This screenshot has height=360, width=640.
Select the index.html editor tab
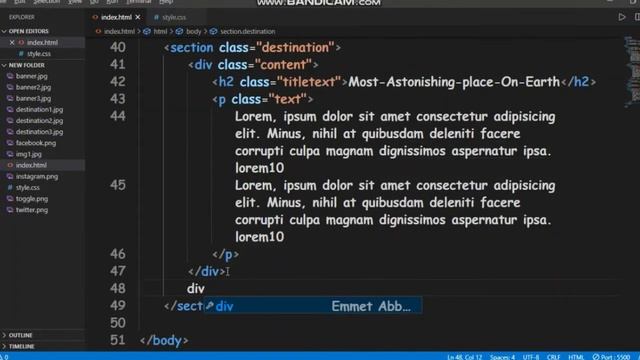click(x=116, y=17)
